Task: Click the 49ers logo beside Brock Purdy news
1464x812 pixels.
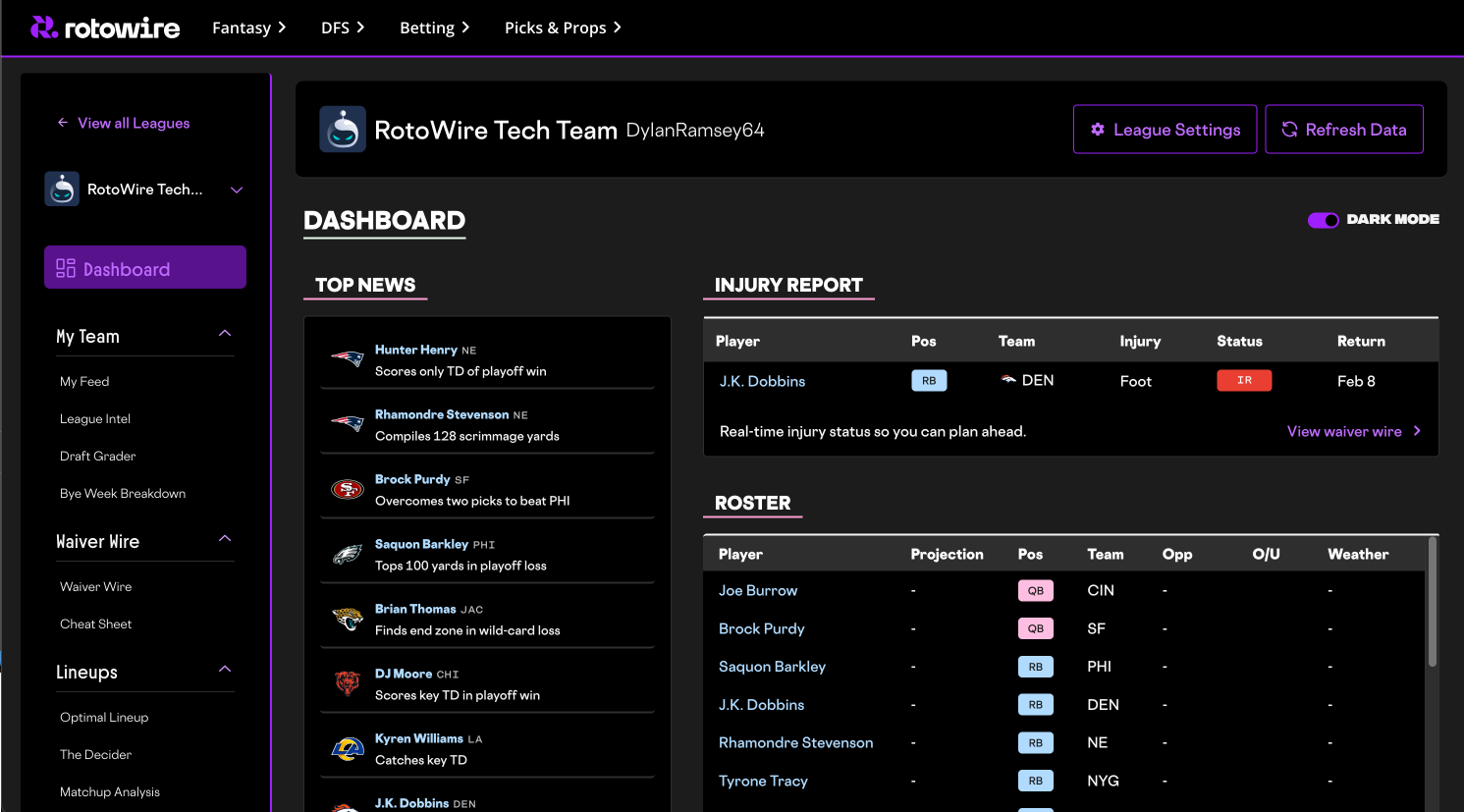Action: point(348,489)
